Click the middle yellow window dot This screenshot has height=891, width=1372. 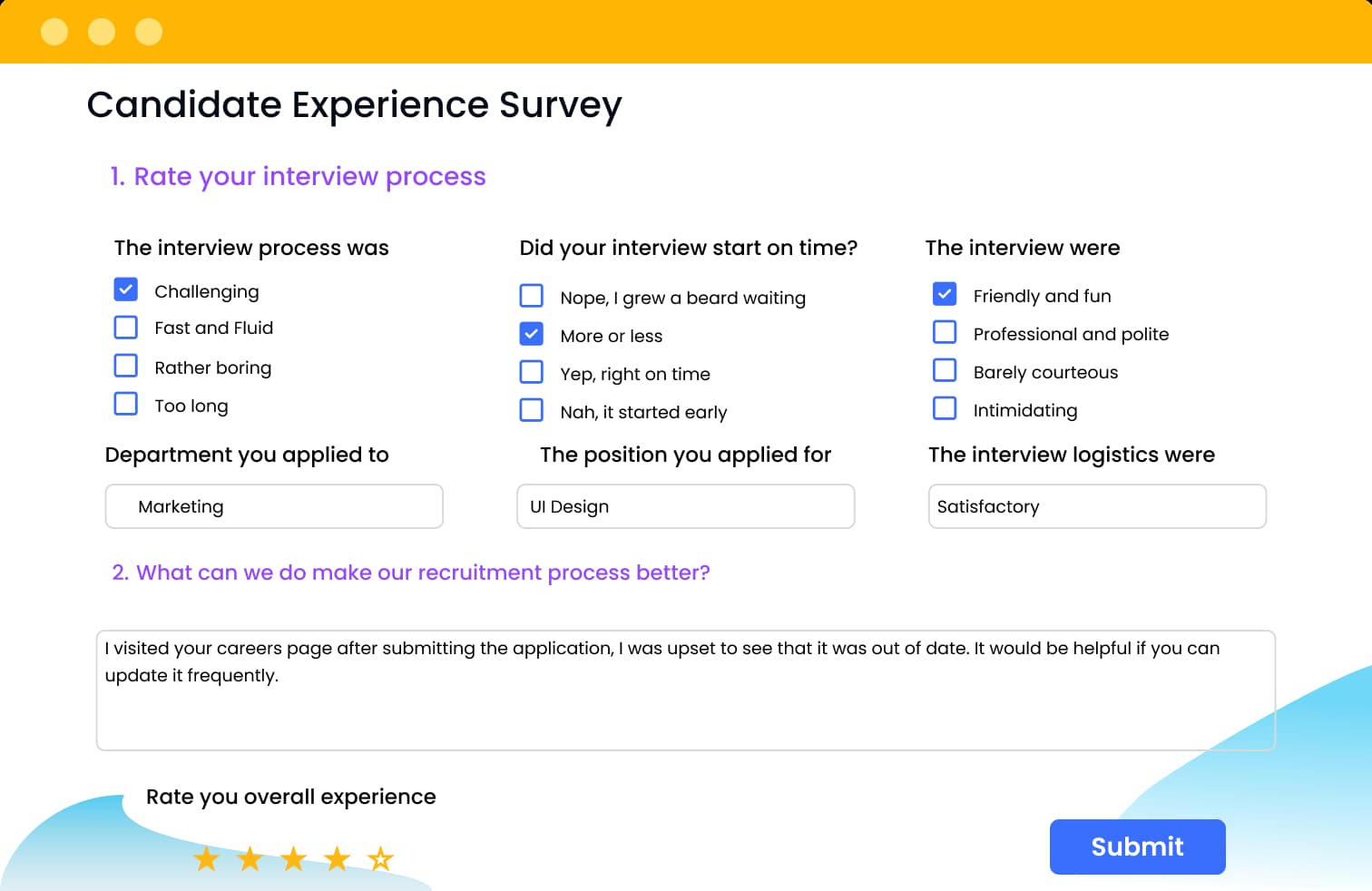(102, 32)
